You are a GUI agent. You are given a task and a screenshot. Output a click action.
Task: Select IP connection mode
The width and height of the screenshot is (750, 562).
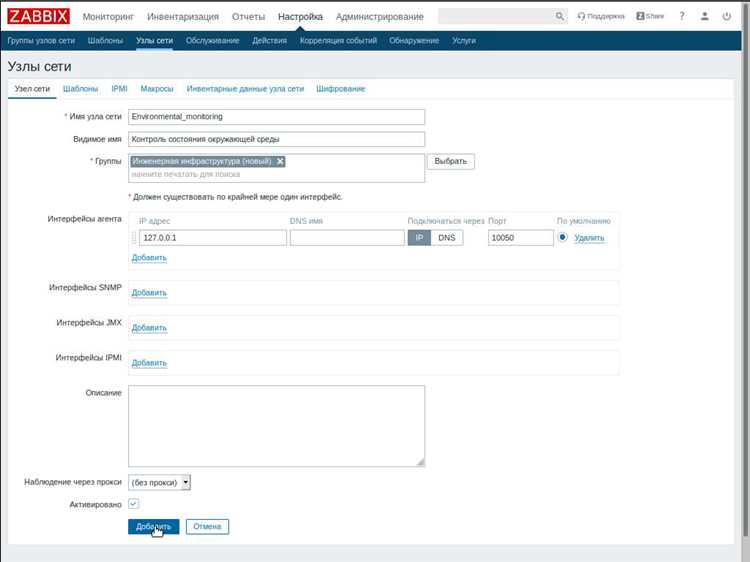[419, 238]
